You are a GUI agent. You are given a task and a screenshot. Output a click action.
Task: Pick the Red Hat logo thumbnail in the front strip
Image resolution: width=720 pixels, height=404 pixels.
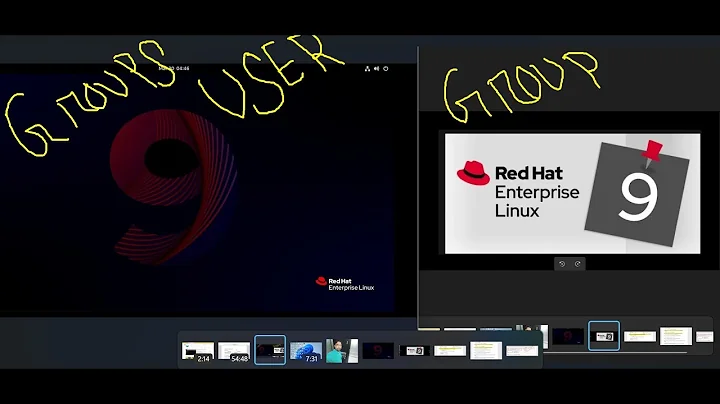(x=414, y=351)
